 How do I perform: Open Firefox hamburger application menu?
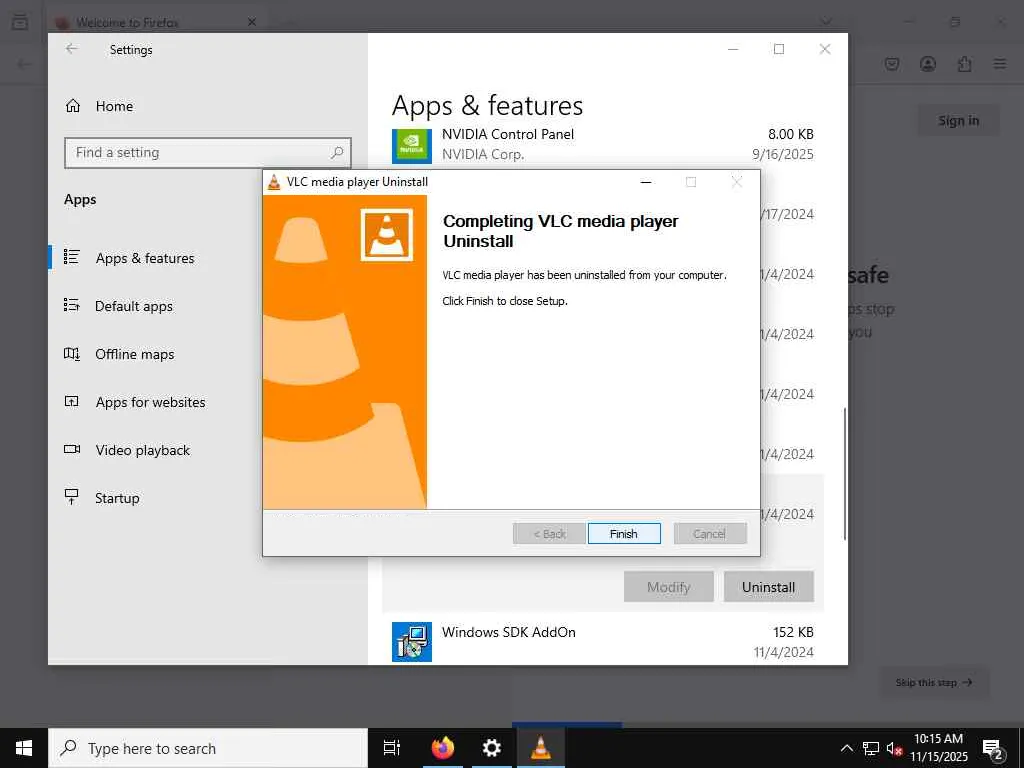(1000, 64)
